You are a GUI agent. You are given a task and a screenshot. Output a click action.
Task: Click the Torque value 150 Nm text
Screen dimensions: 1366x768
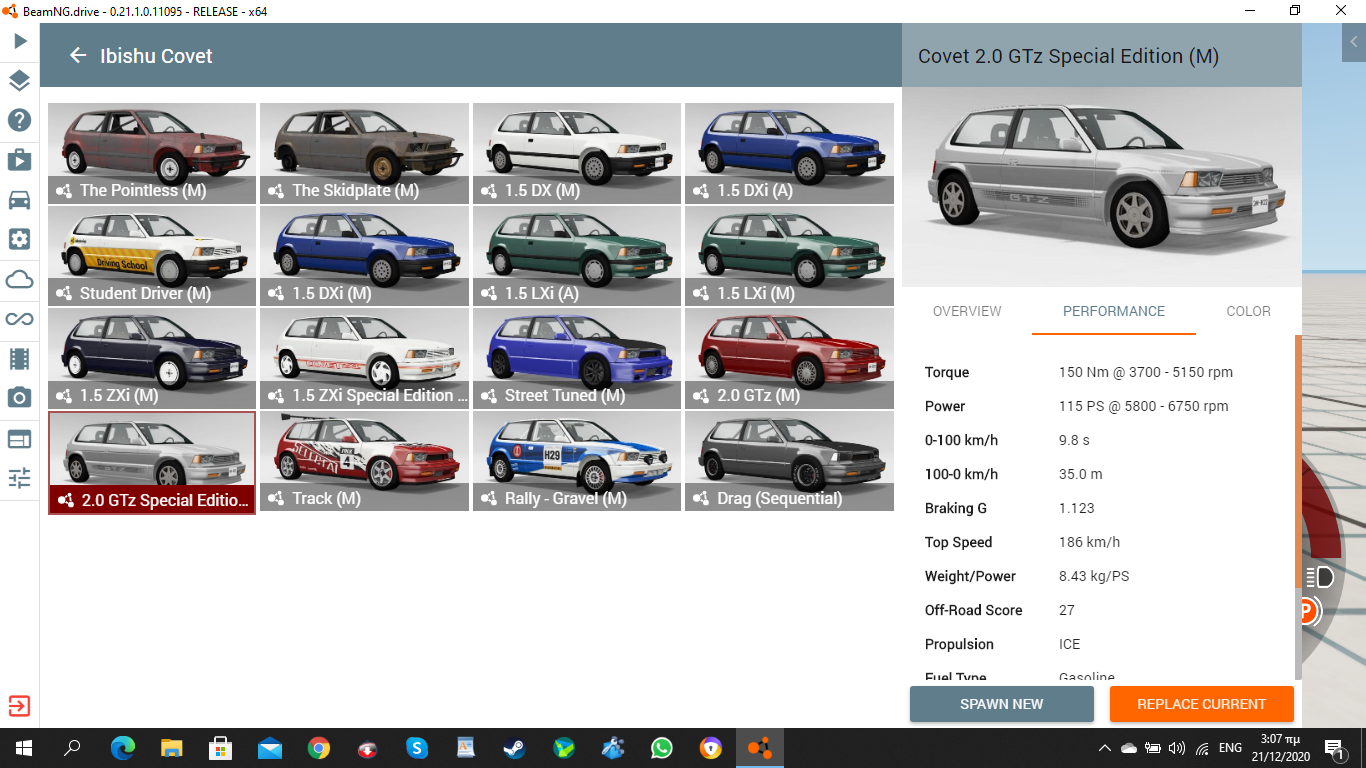(1146, 372)
